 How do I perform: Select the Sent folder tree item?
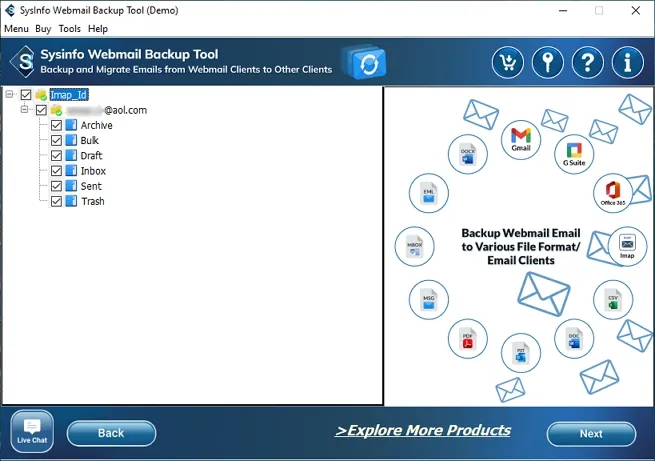tap(91, 186)
